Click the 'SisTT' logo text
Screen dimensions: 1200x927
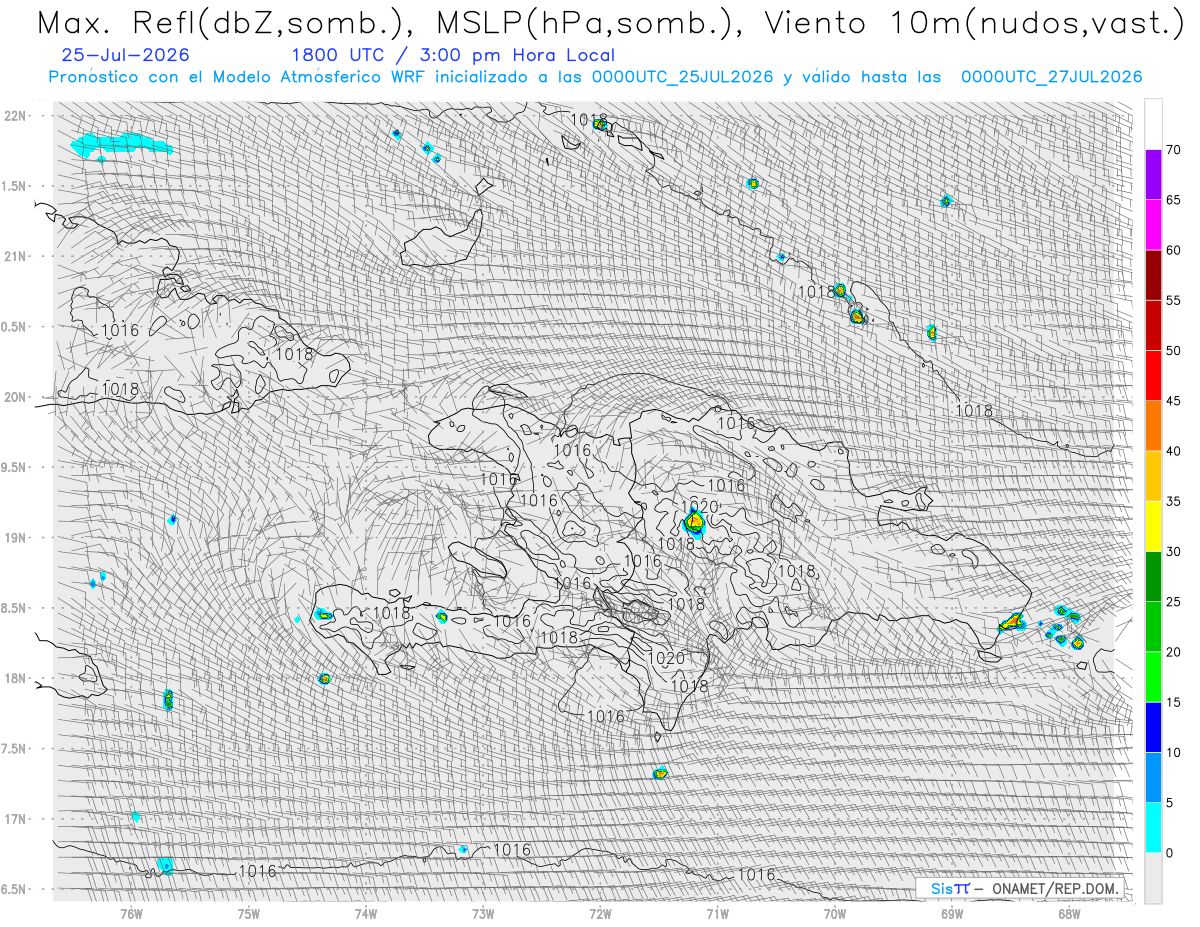point(950,889)
